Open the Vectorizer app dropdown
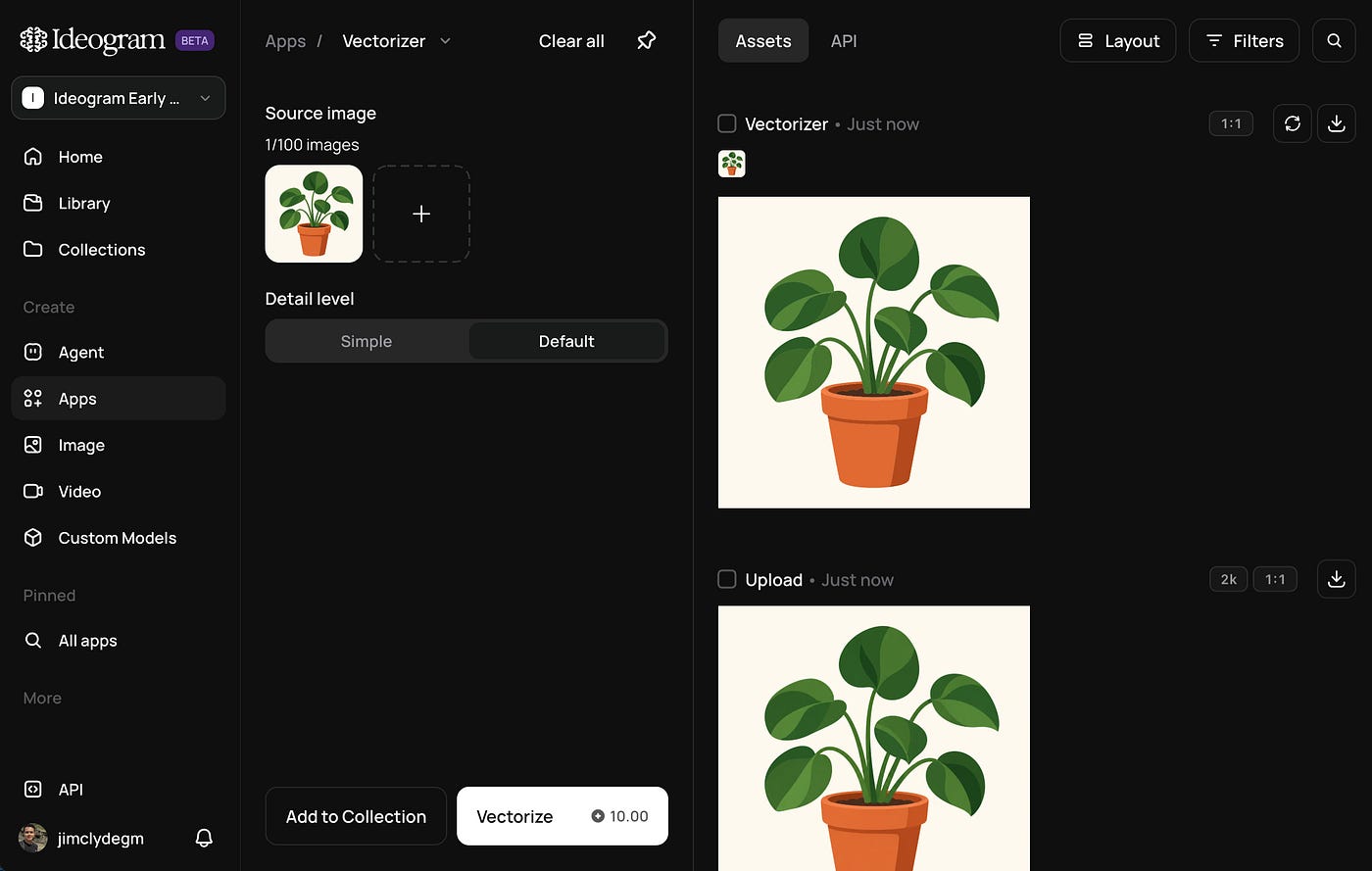 click(x=397, y=40)
